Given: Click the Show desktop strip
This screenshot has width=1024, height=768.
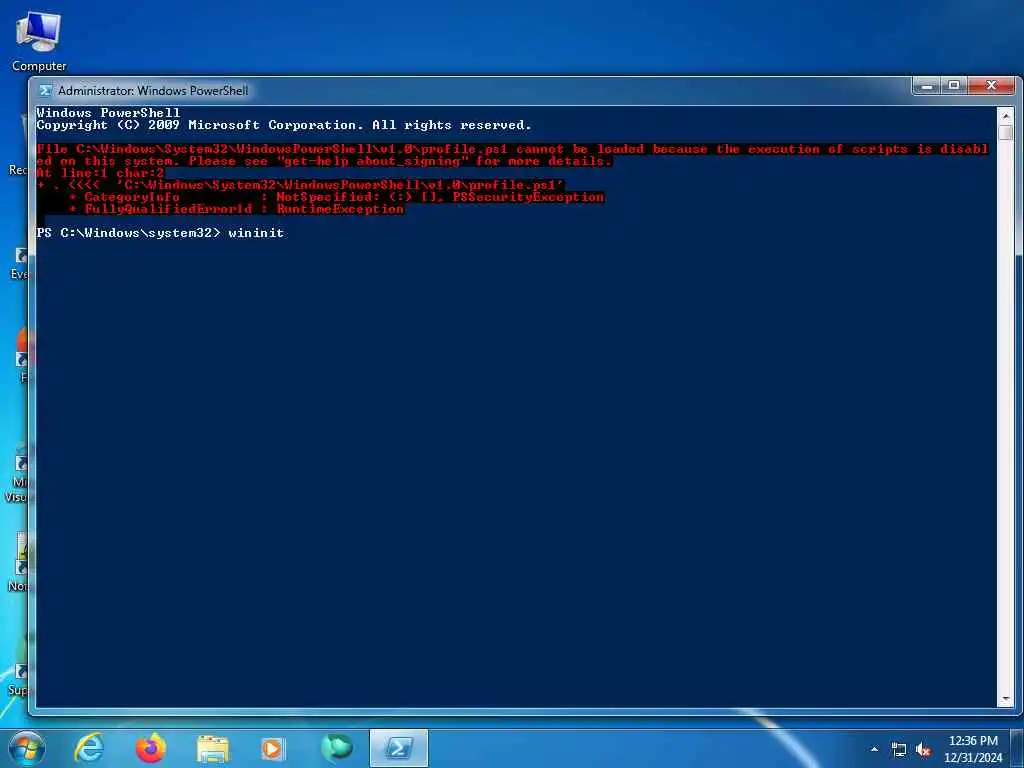Looking at the screenshot, I should tap(1017, 749).
